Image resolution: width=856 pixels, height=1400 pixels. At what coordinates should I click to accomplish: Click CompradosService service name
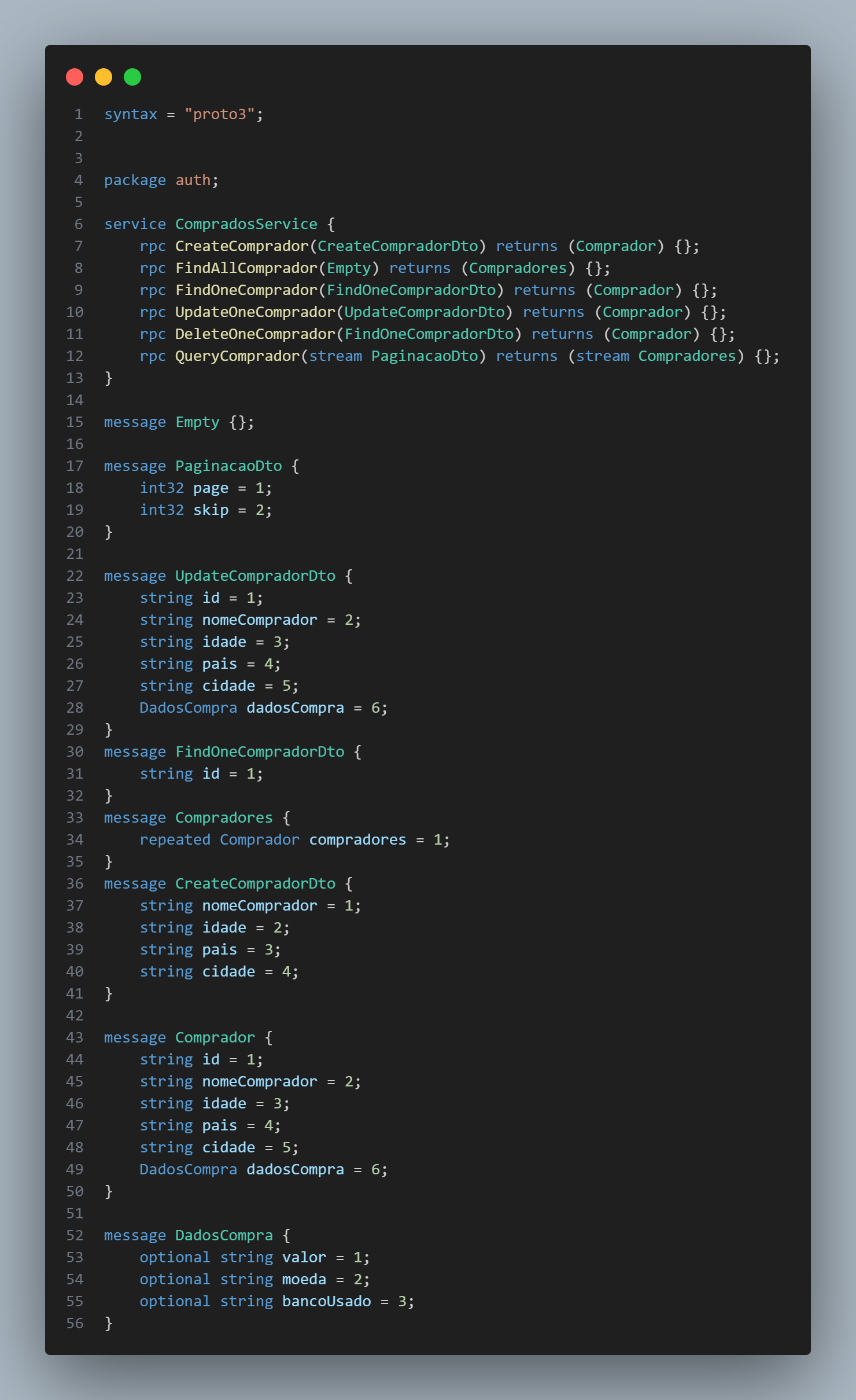click(x=246, y=224)
